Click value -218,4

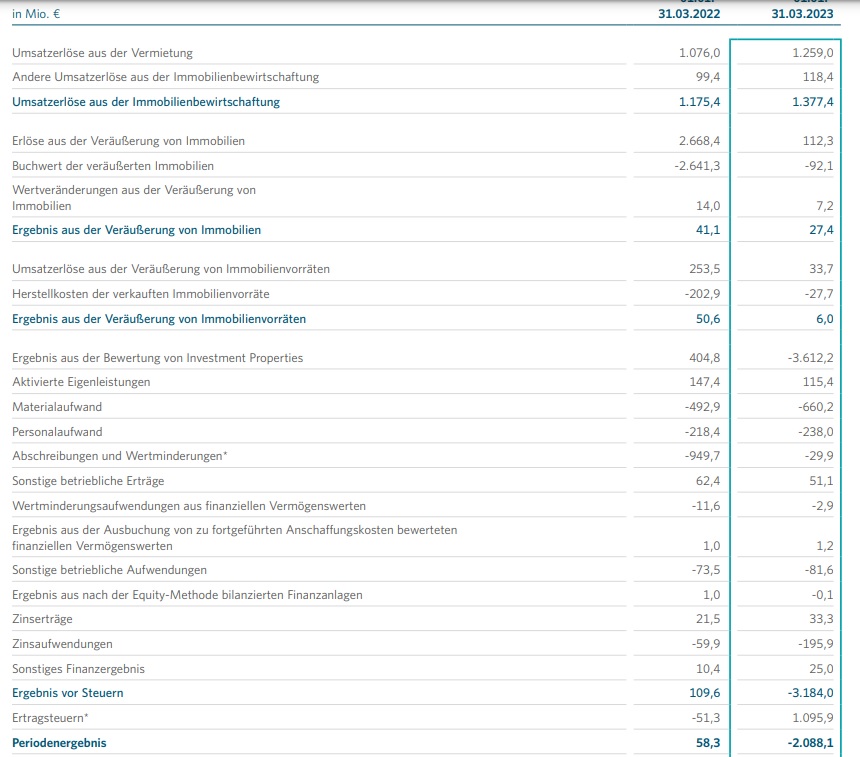702,432
